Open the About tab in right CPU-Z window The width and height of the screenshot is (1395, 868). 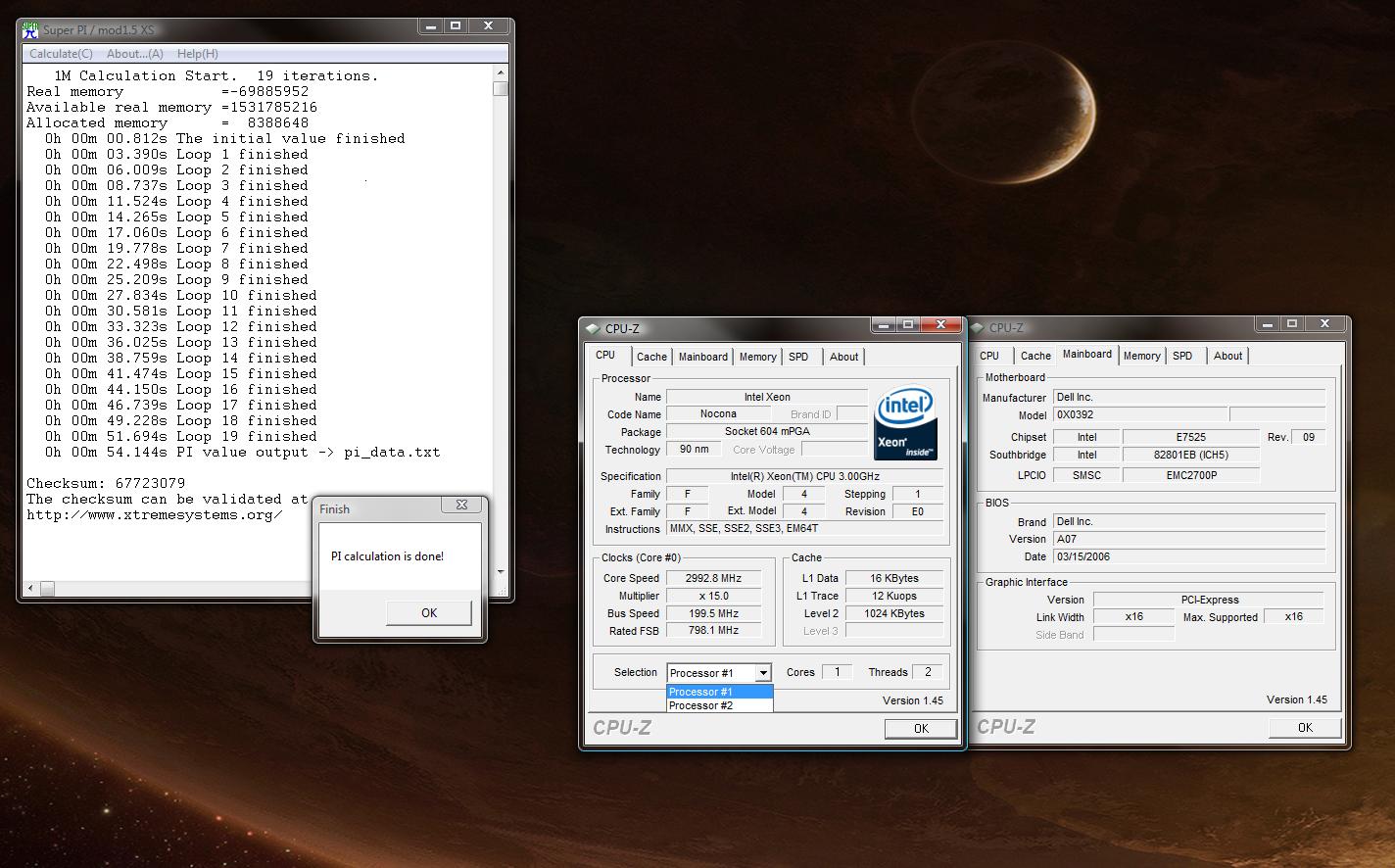pyautogui.click(x=1227, y=356)
